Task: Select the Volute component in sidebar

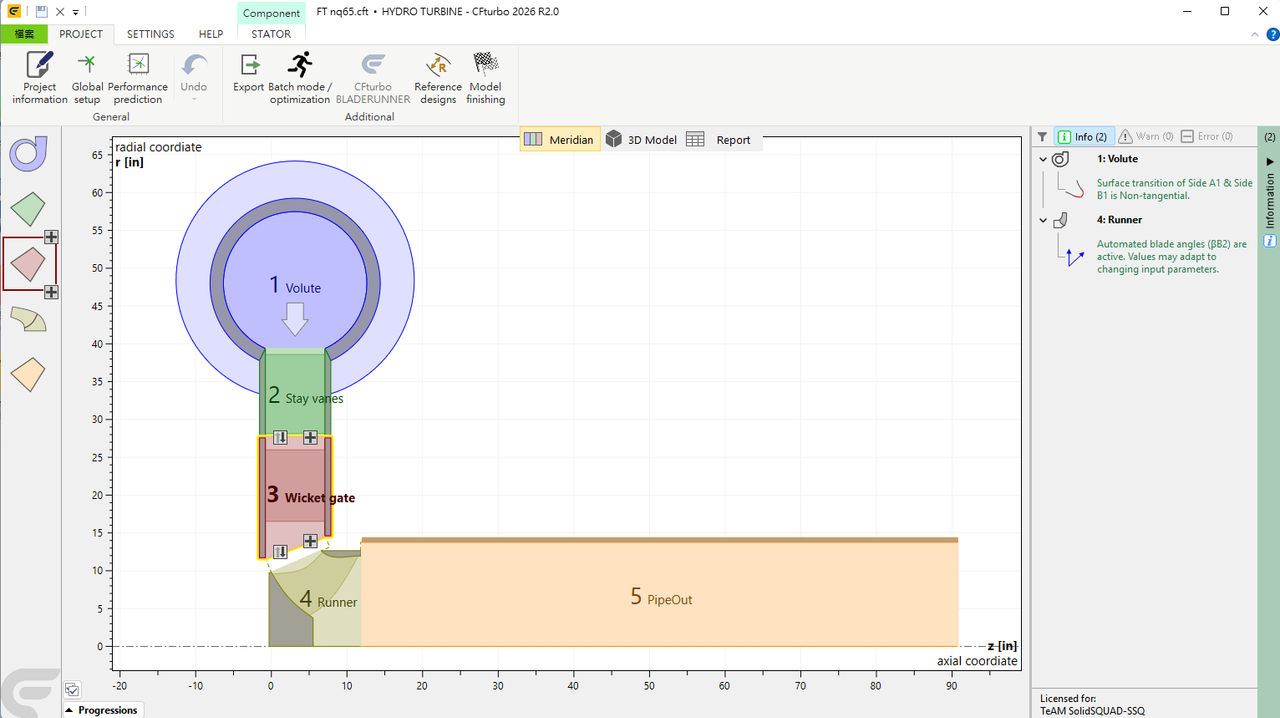Action: coord(28,154)
